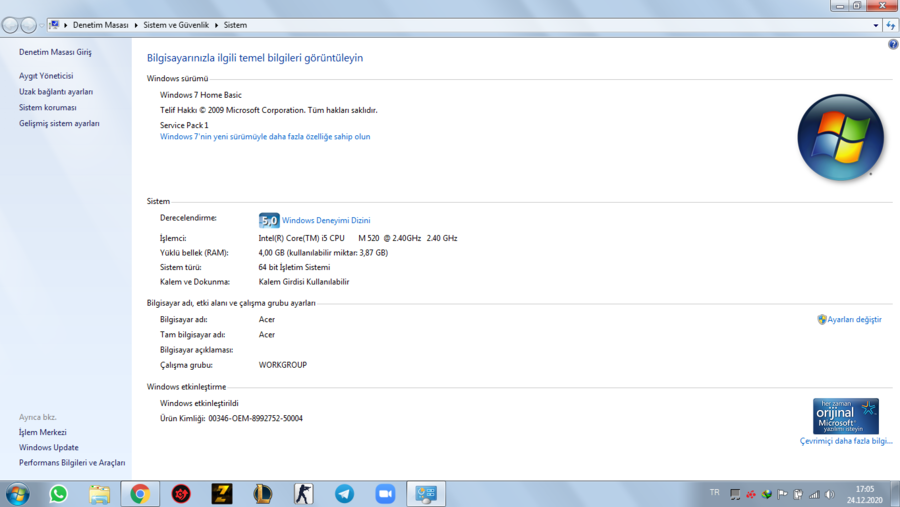
Task: Click the WORKGROUP value text
Action: (282, 365)
